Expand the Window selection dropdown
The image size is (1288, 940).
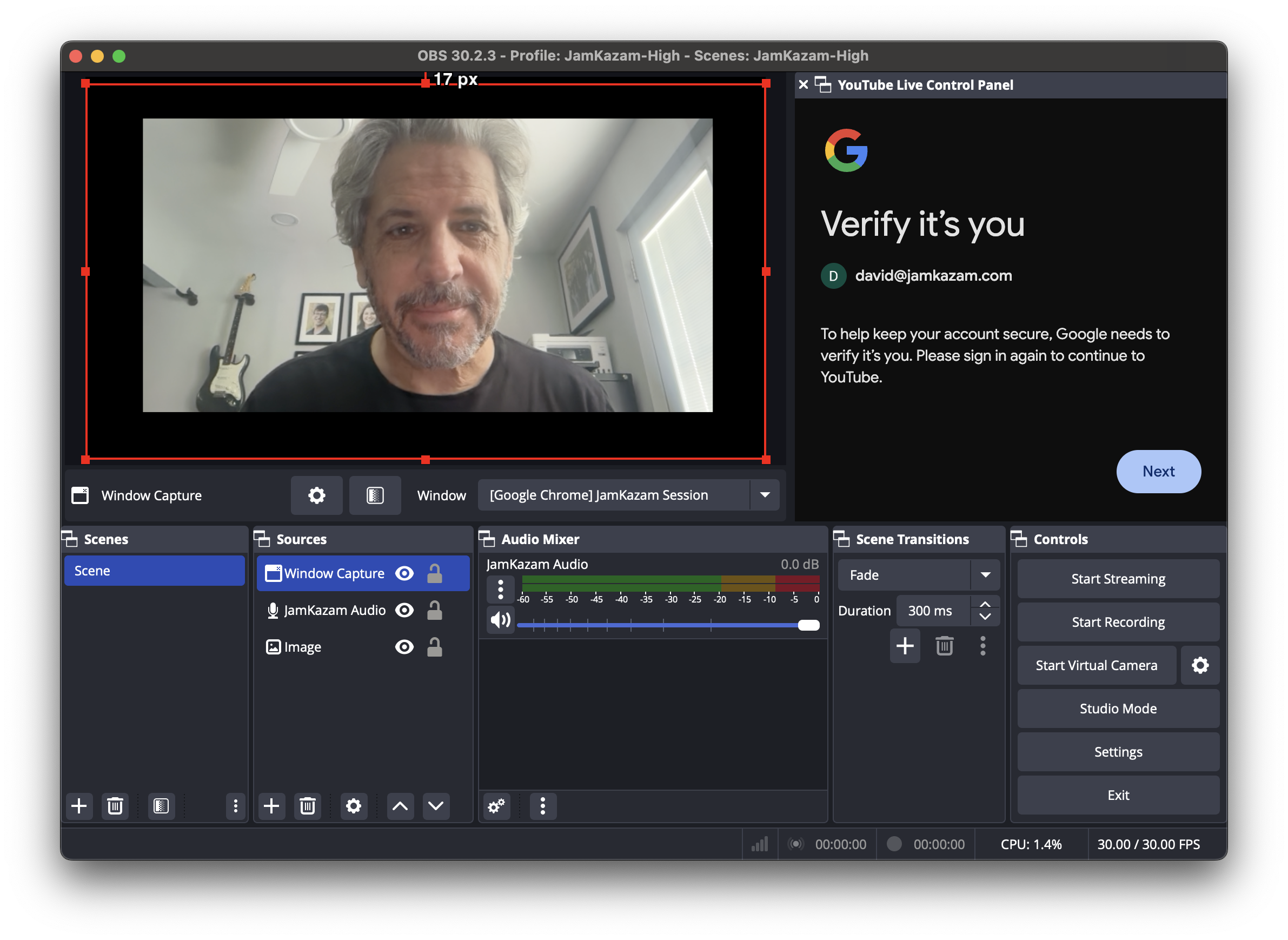[x=765, y=495]
